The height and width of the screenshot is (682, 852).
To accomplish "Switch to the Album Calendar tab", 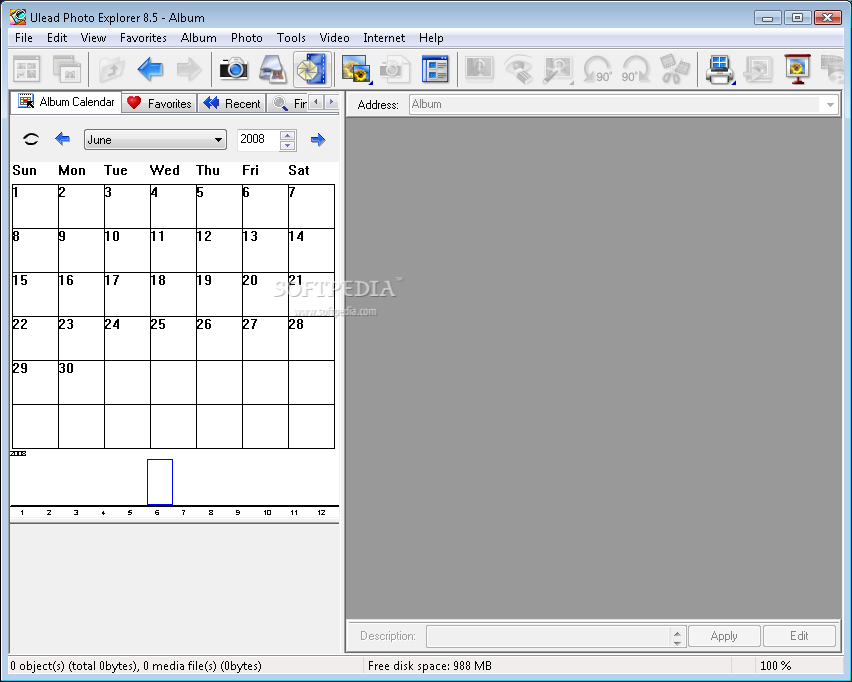I will tap(66, 102).
